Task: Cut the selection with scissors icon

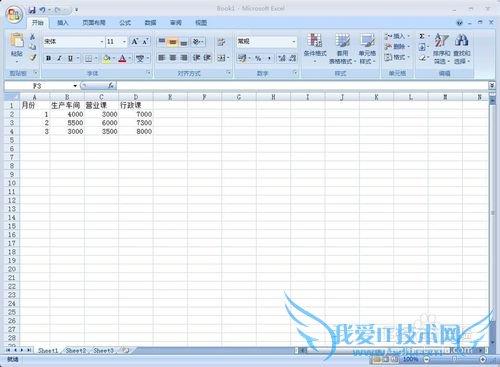Action: 33,37
